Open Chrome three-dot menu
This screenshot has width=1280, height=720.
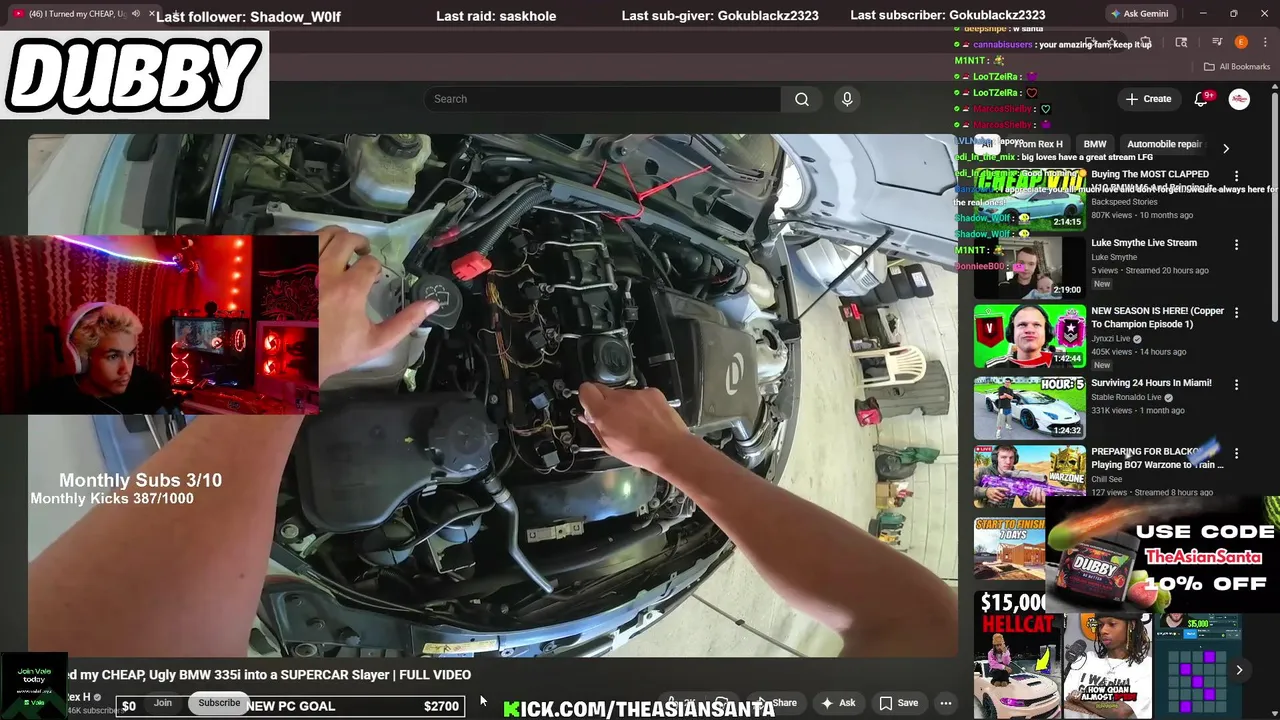tap(1265, 42)
